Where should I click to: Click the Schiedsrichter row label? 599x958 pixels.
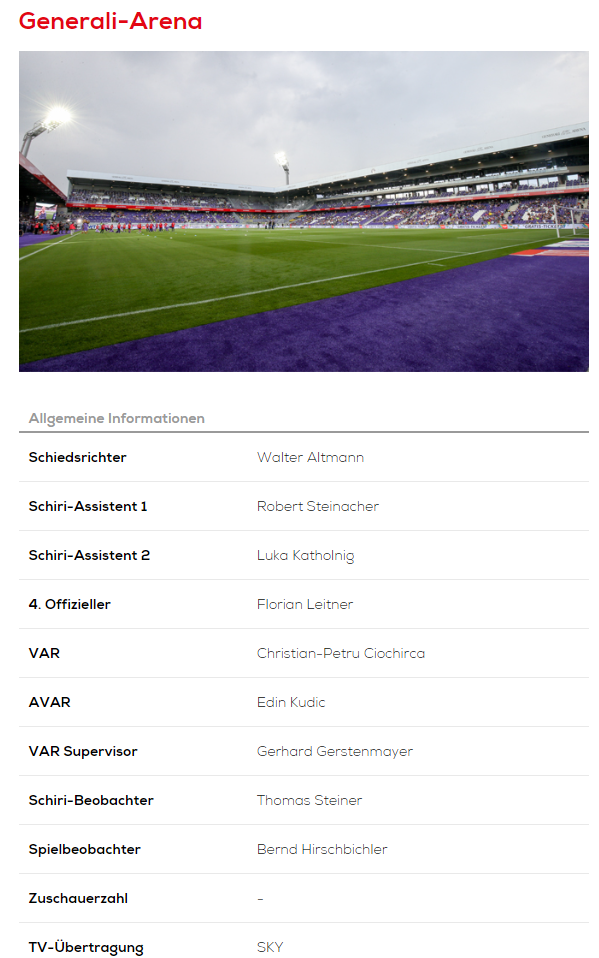(x=78, y=458)
